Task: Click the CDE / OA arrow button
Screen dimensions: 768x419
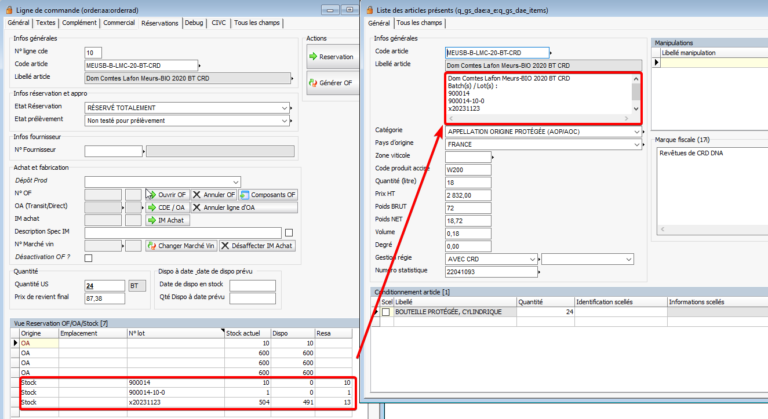Action: 167,207
